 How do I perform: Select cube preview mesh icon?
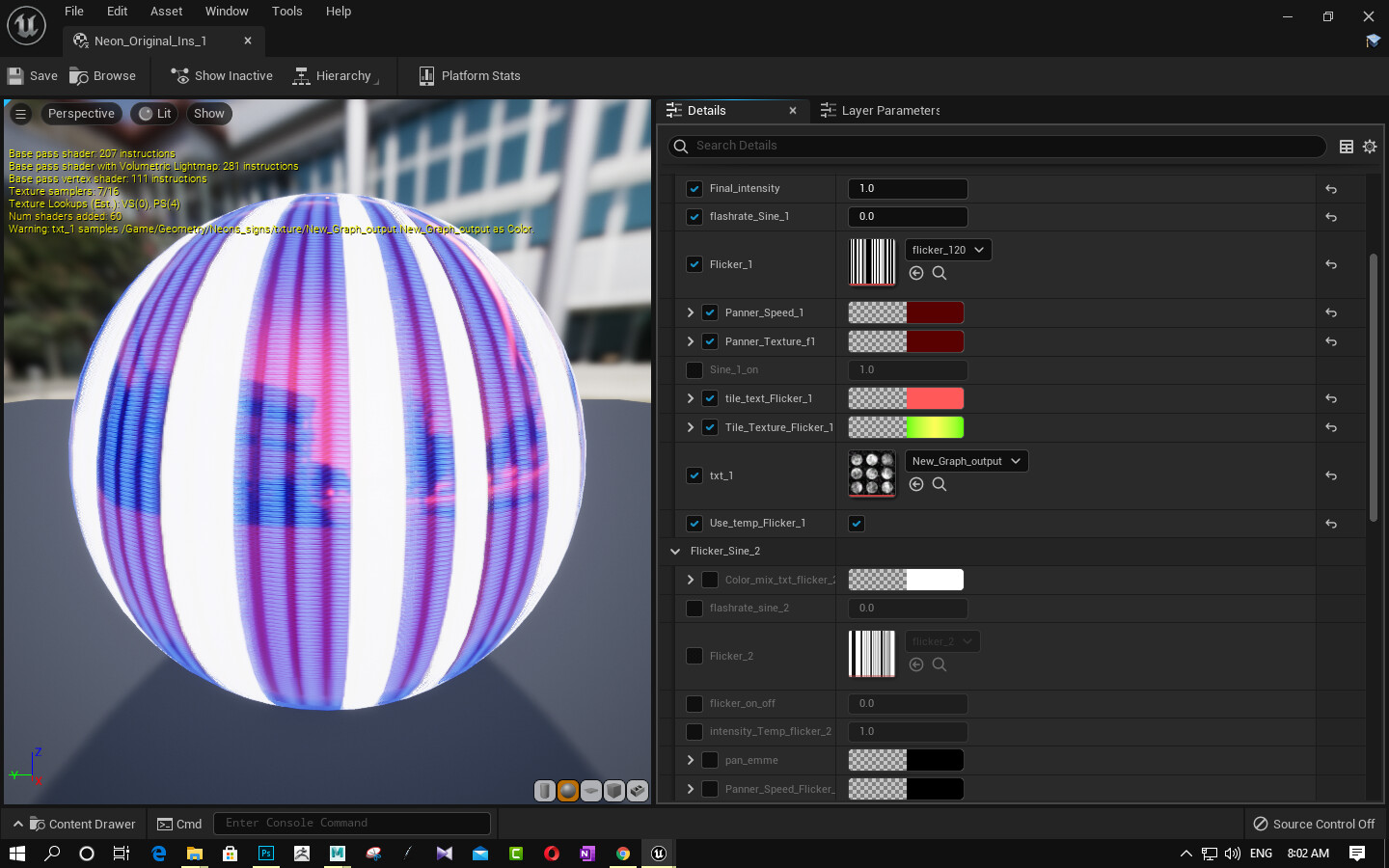(614, 791)
